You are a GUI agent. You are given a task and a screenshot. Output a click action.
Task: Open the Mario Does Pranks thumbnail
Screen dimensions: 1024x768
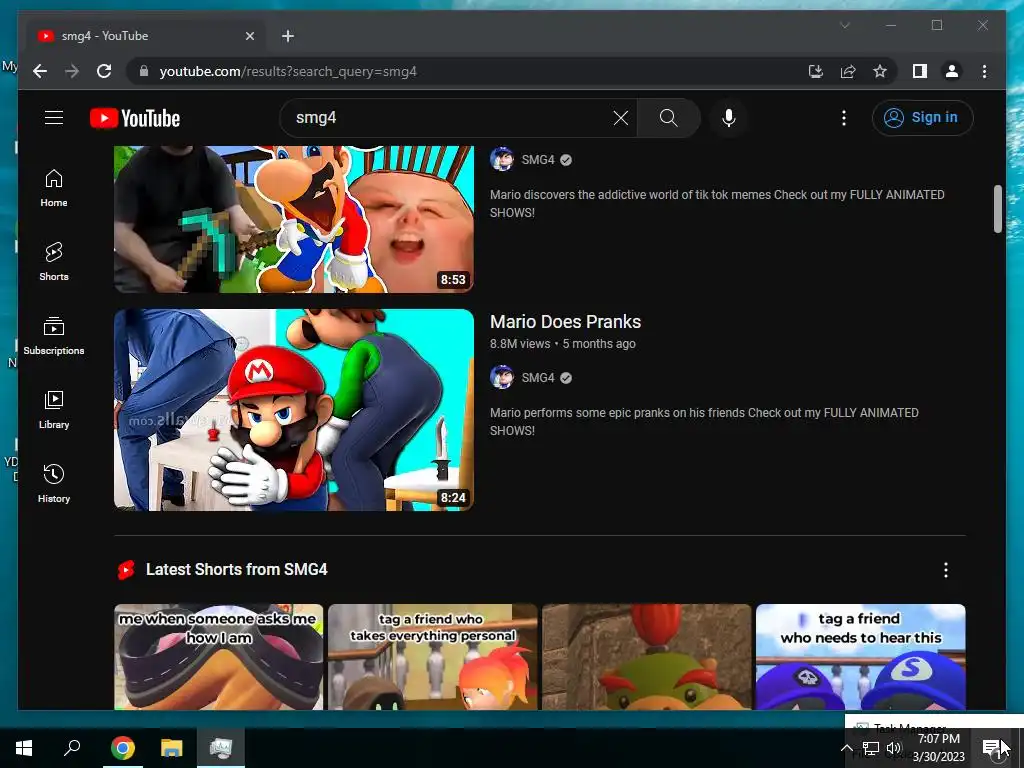(294, 409)
